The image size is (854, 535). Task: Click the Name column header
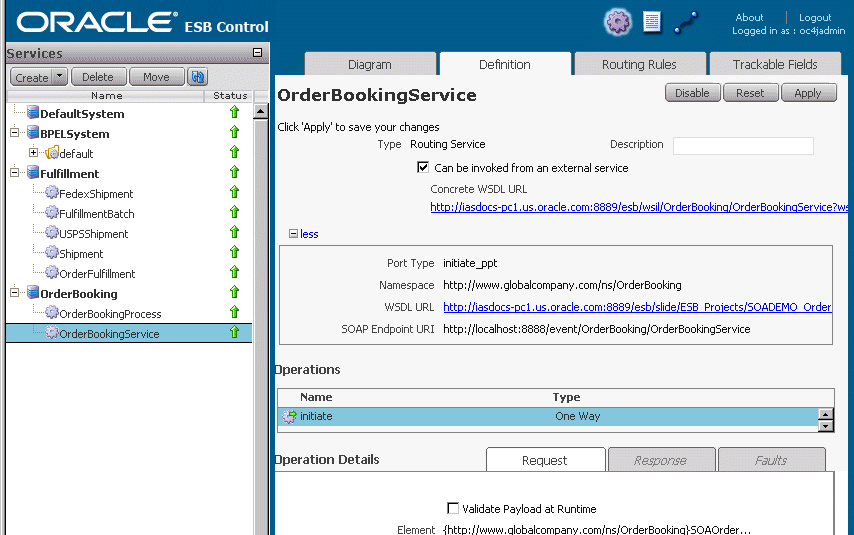106,95
